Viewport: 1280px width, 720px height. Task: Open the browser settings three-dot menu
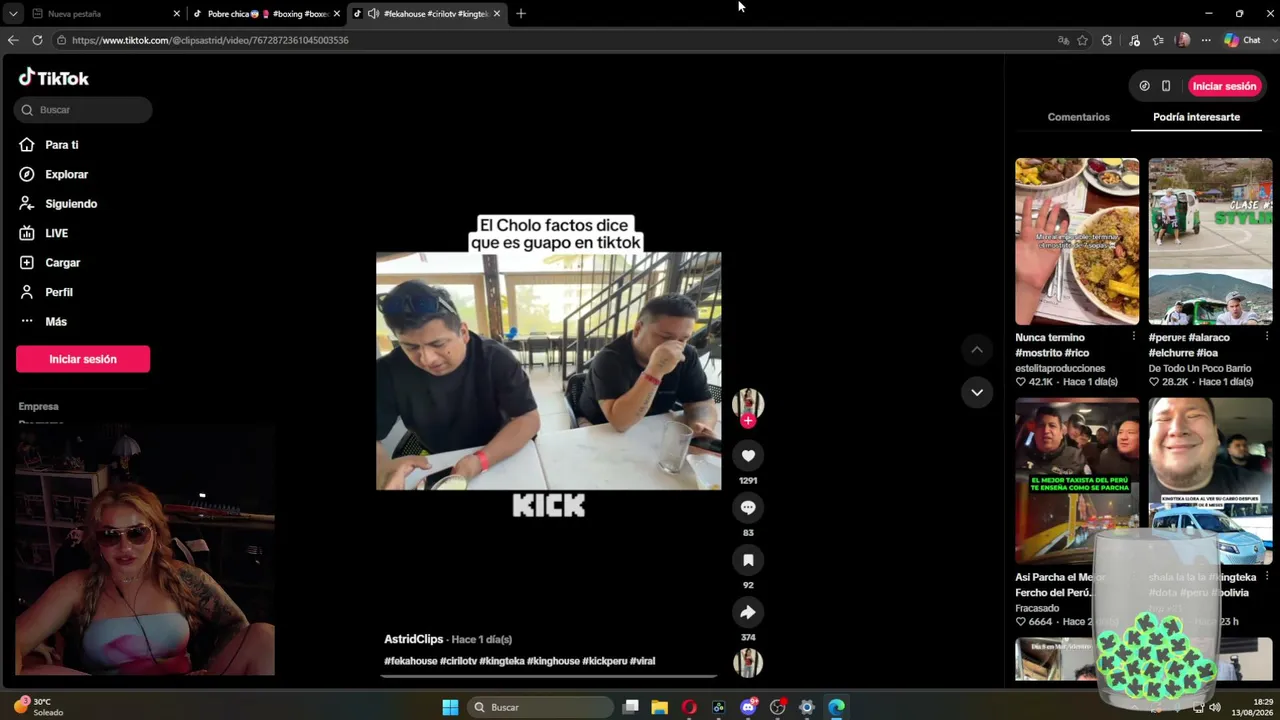coord(1206,40)
